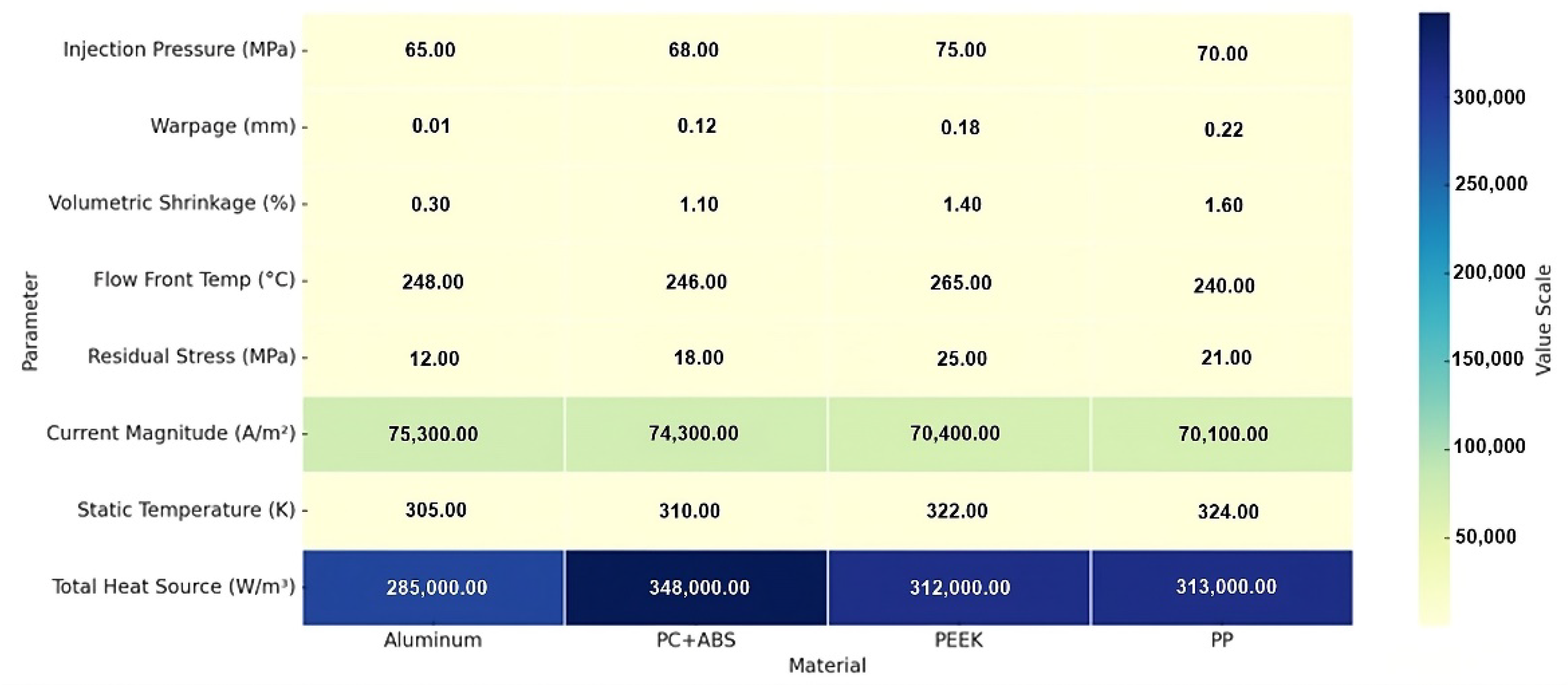Select the Volumetric Shrinkage (%) row label
The height and width of the screenshot is (685, 1568).
click(172, 203)
